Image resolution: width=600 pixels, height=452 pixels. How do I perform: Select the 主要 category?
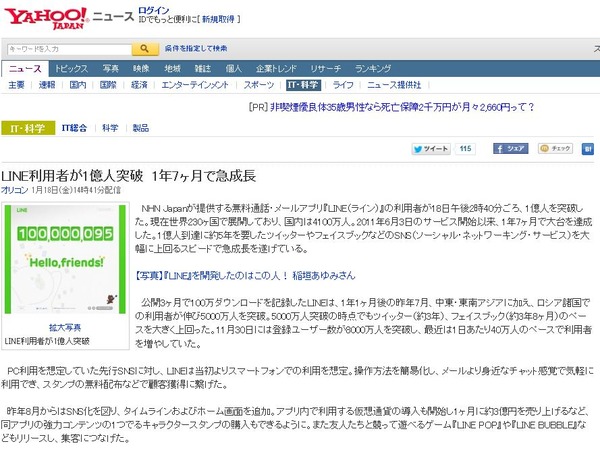16,85
